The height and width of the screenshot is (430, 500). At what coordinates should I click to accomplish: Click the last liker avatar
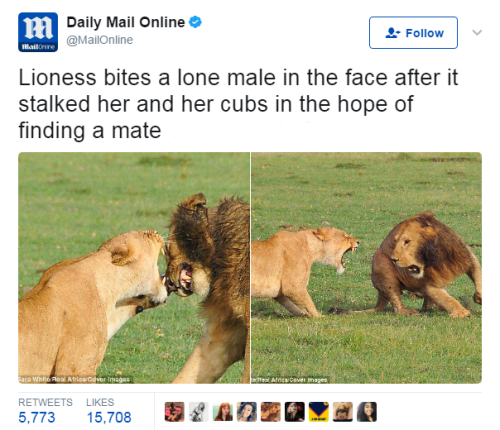click(x=367, y=412)
